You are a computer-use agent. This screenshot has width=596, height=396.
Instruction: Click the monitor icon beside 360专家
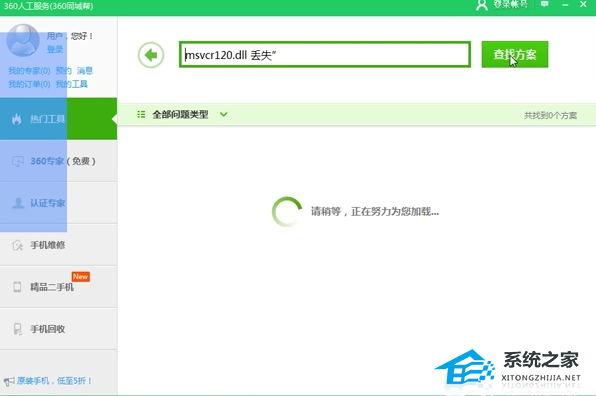point(17,161)
